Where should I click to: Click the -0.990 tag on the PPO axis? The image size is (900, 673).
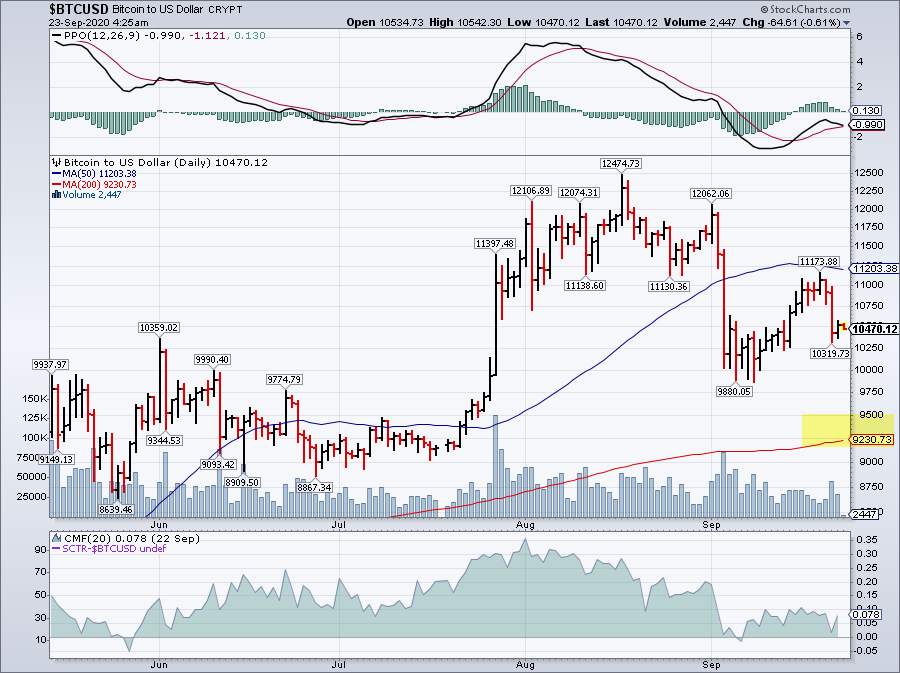point(867,125)
